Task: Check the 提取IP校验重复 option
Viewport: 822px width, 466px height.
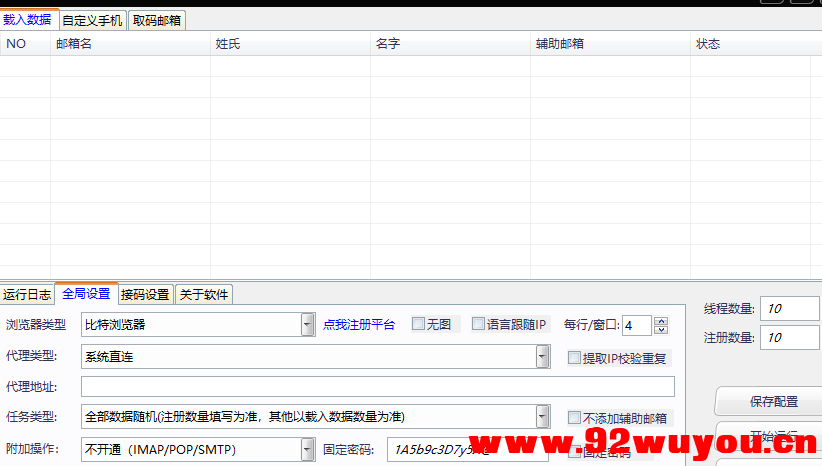Action: click(574, 357)
